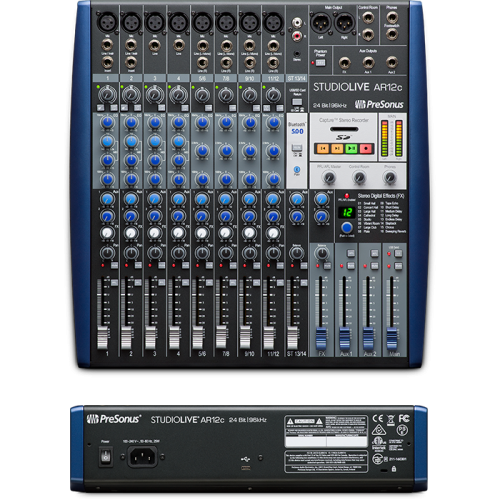Click the blue FX push-to-load encoder
The image size is (500, 500).
pyautogui.click(x=347, y=228)
